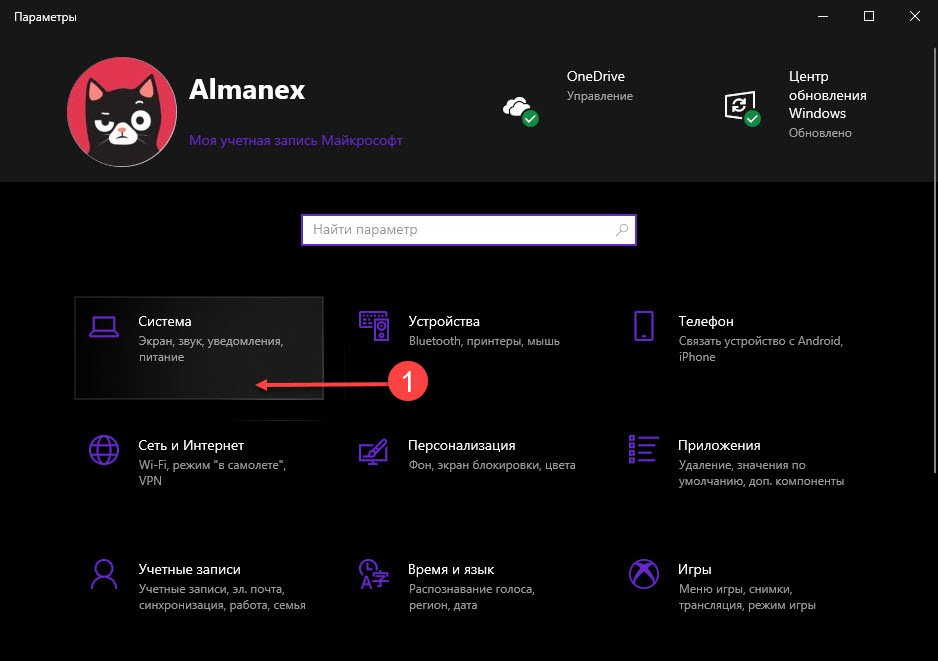Open the Приложения settings title
This screenshot has width=938, height=661.
pyautogui.click(x=719, y=446)
